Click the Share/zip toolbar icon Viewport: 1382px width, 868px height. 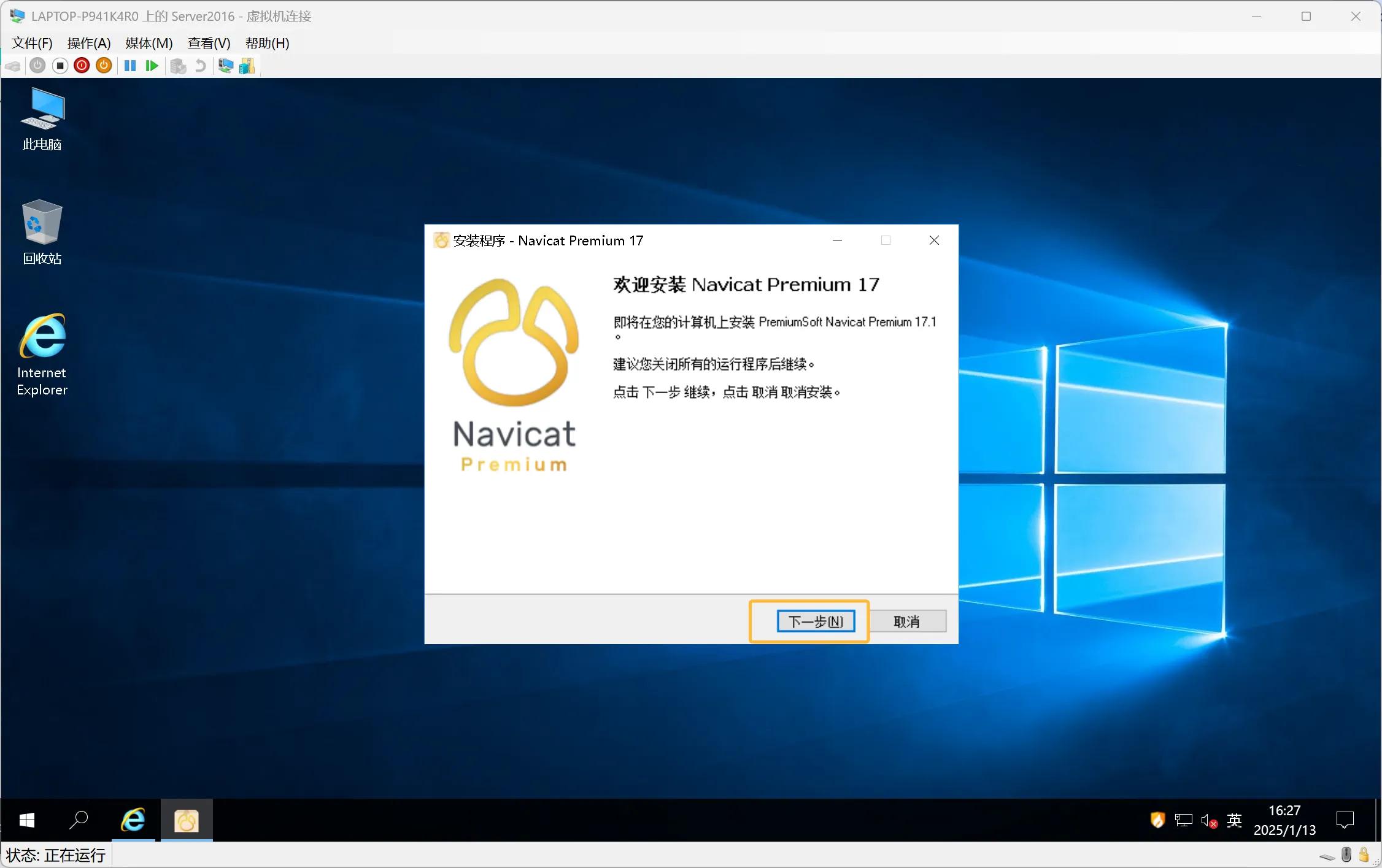(247, 66)
